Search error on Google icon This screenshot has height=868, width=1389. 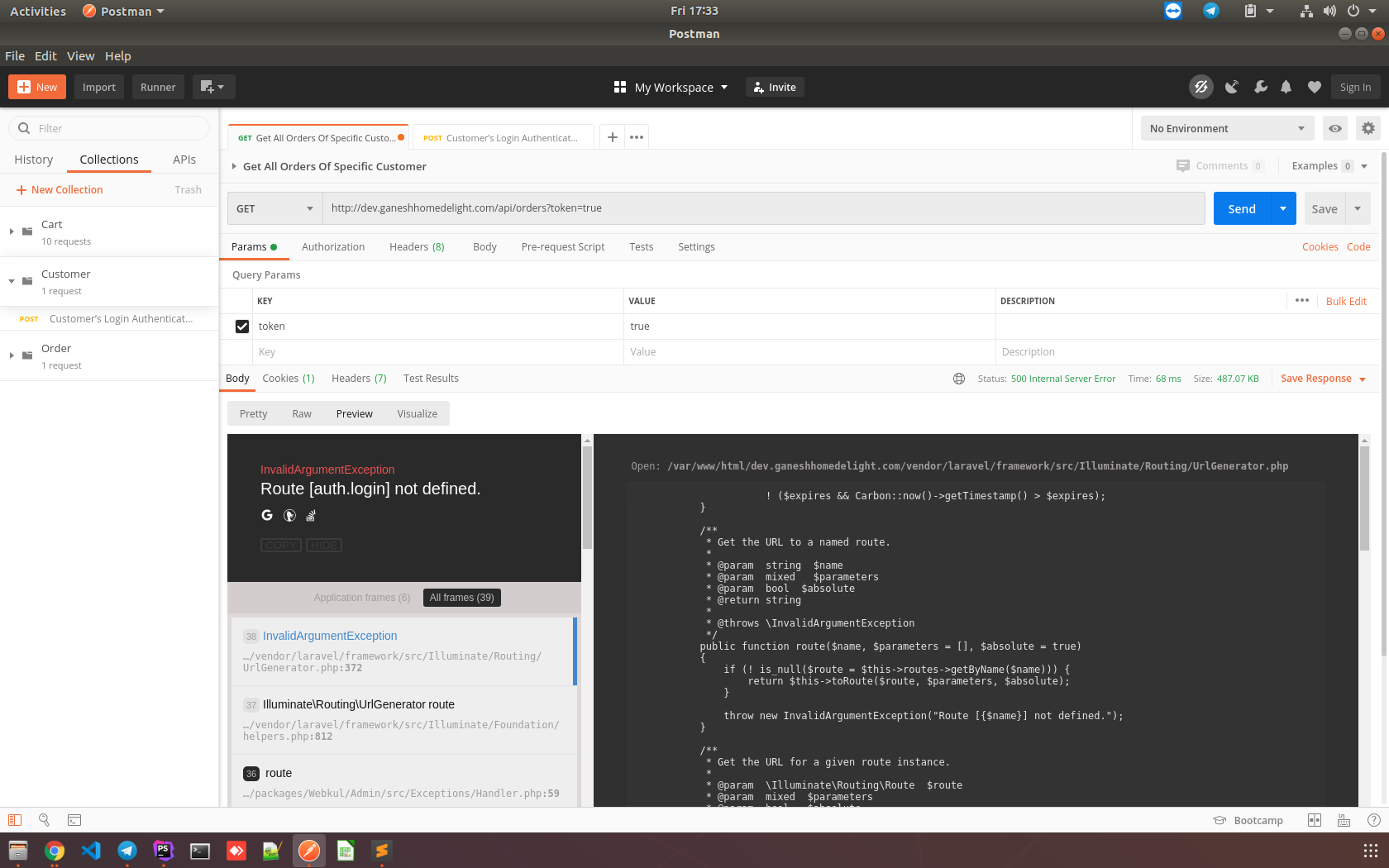(x=267, y=515)
